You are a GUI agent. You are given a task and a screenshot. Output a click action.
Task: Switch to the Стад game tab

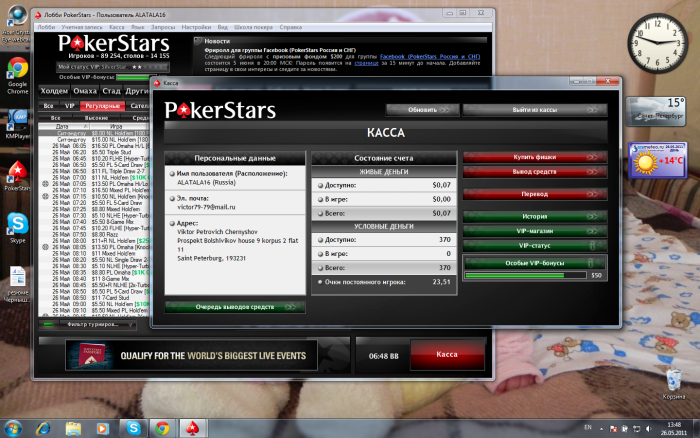coord(111,91)
